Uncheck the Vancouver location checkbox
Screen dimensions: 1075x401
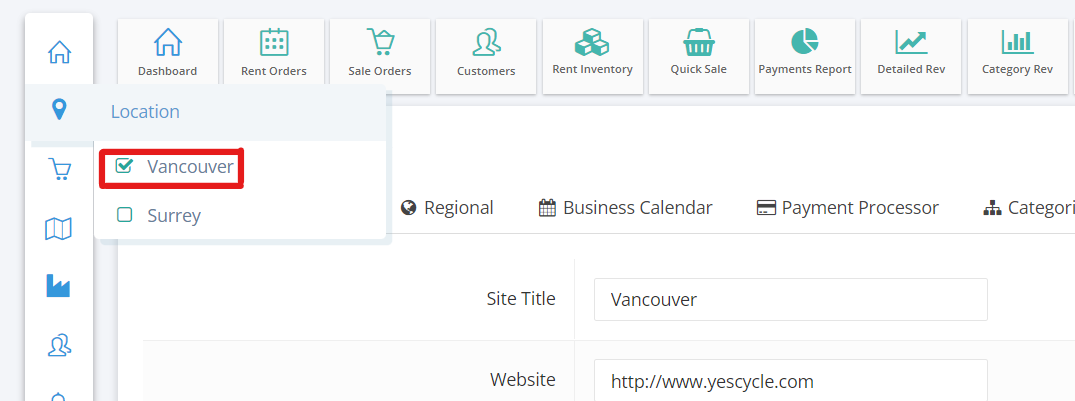pyautogui.click(x=123, y=165)
